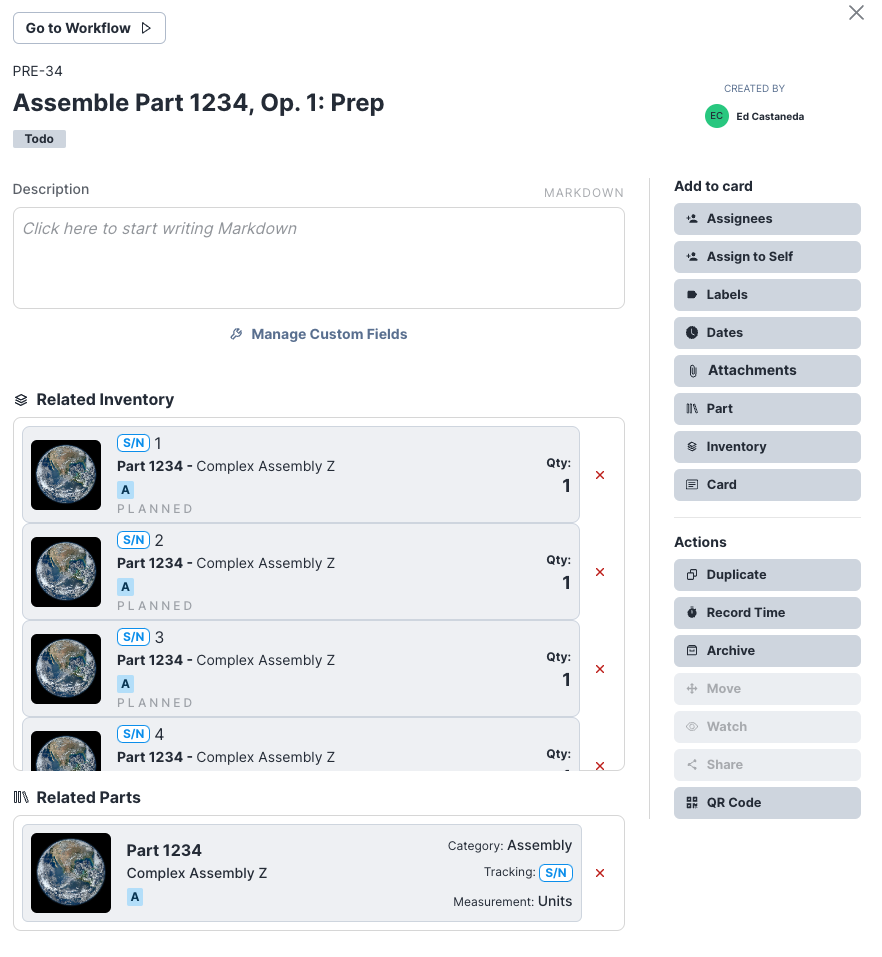Click the Duplicate action icon

click(x=690, y=574)
